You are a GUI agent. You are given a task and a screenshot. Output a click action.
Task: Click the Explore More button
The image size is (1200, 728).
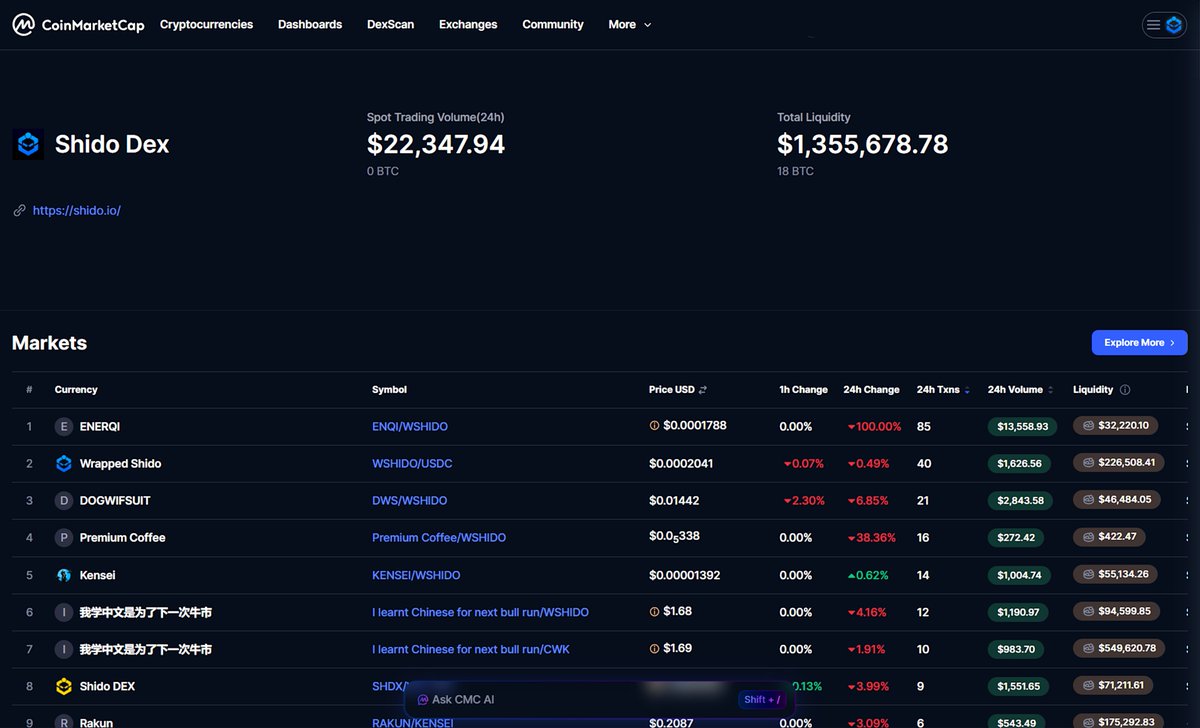coord(1139,342)
